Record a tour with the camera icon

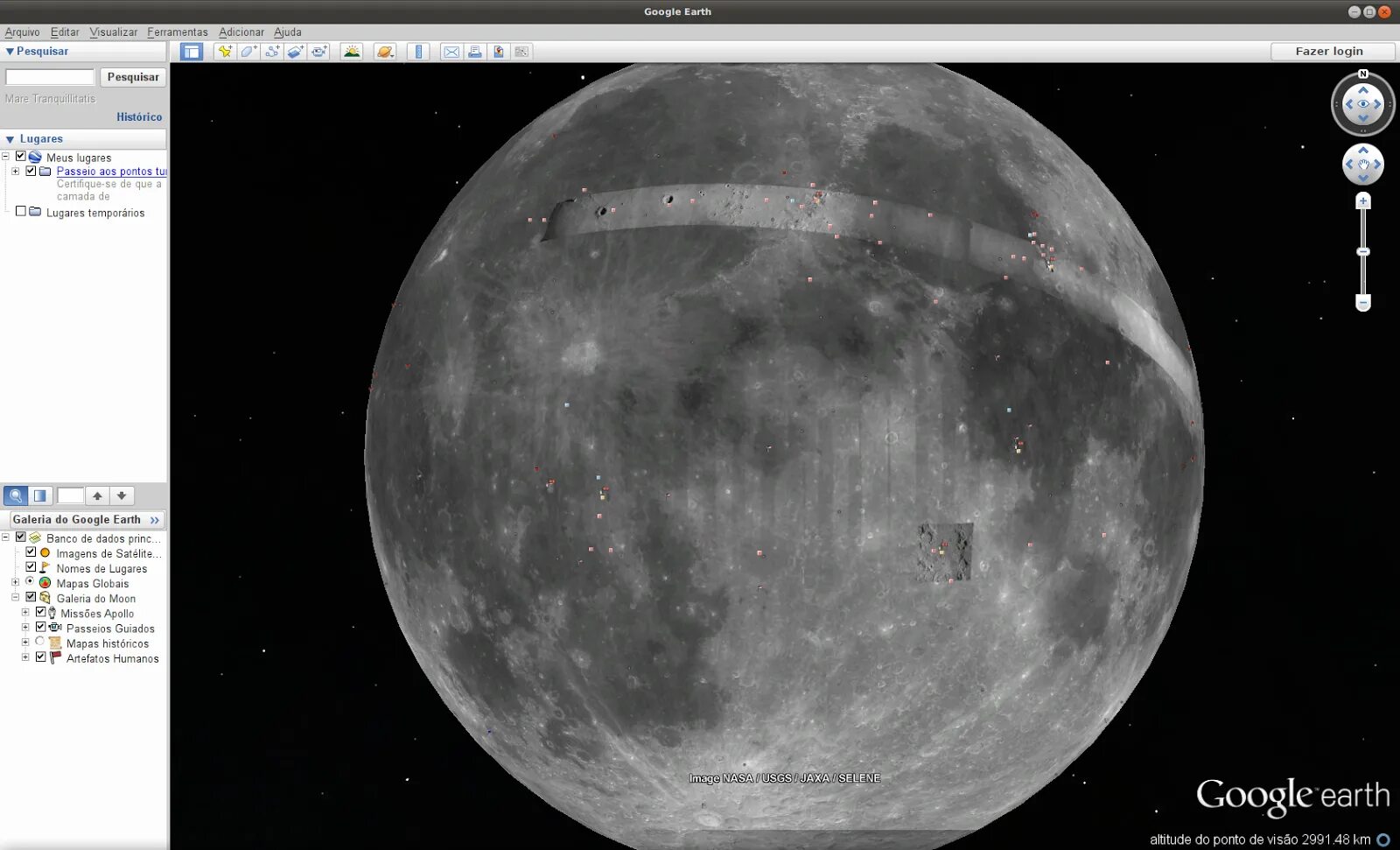(x=319, y=52)
